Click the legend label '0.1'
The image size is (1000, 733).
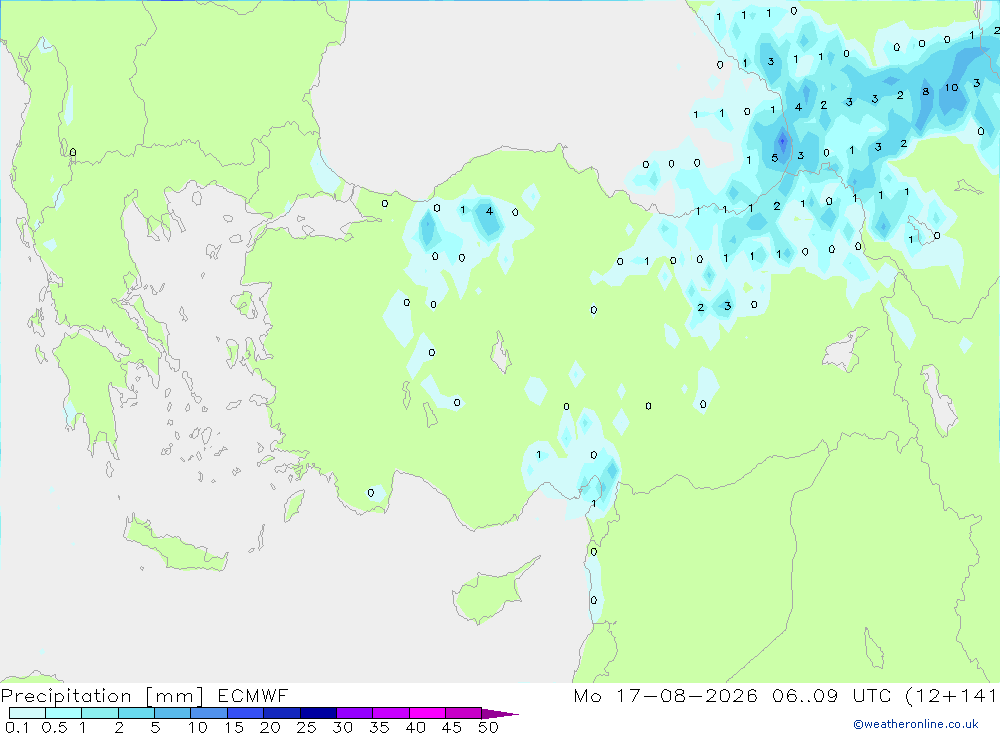coord(17,727)
